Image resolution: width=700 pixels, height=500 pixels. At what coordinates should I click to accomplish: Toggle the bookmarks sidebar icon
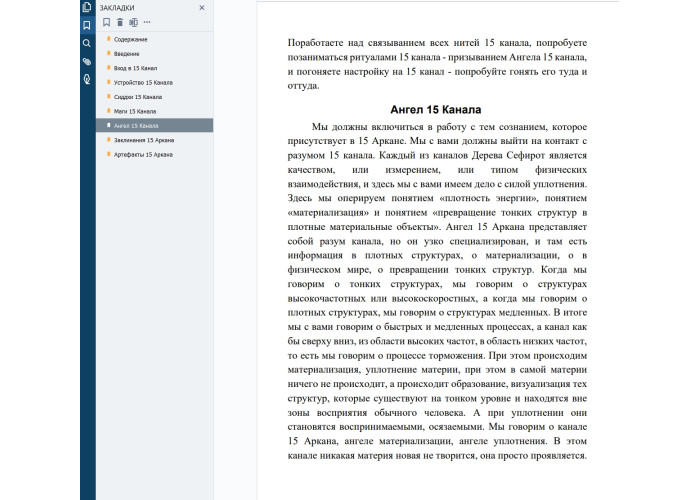[87, 25]
